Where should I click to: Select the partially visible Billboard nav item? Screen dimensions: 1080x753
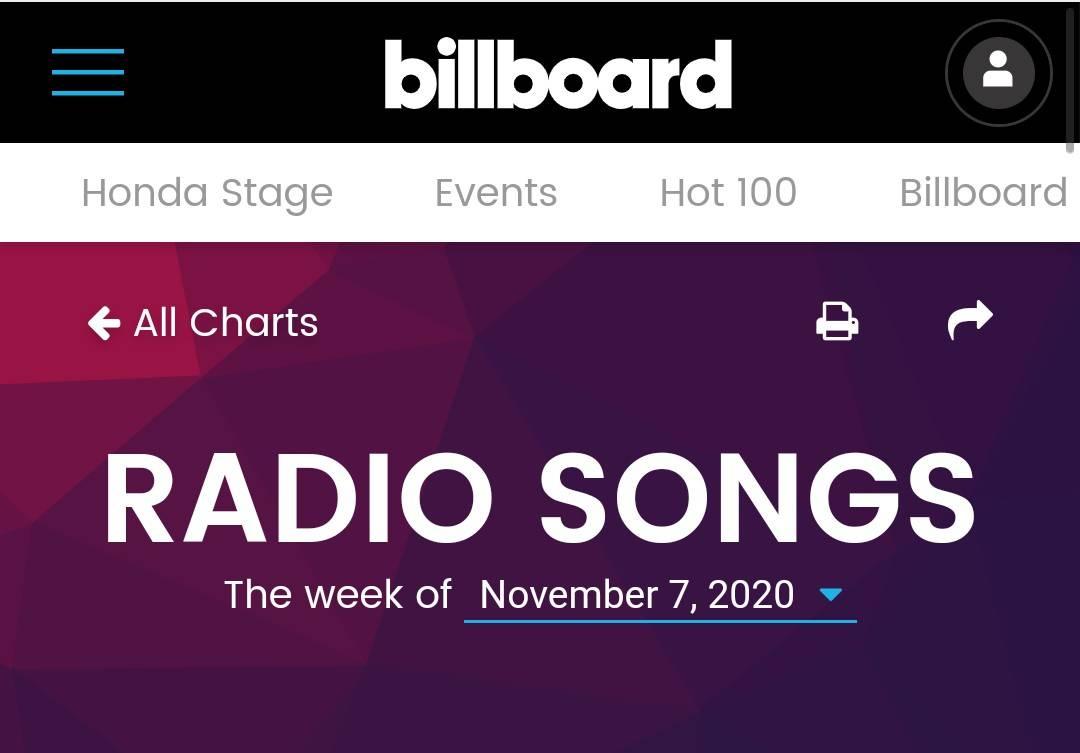pyautogui.click(x=984, y=192)
